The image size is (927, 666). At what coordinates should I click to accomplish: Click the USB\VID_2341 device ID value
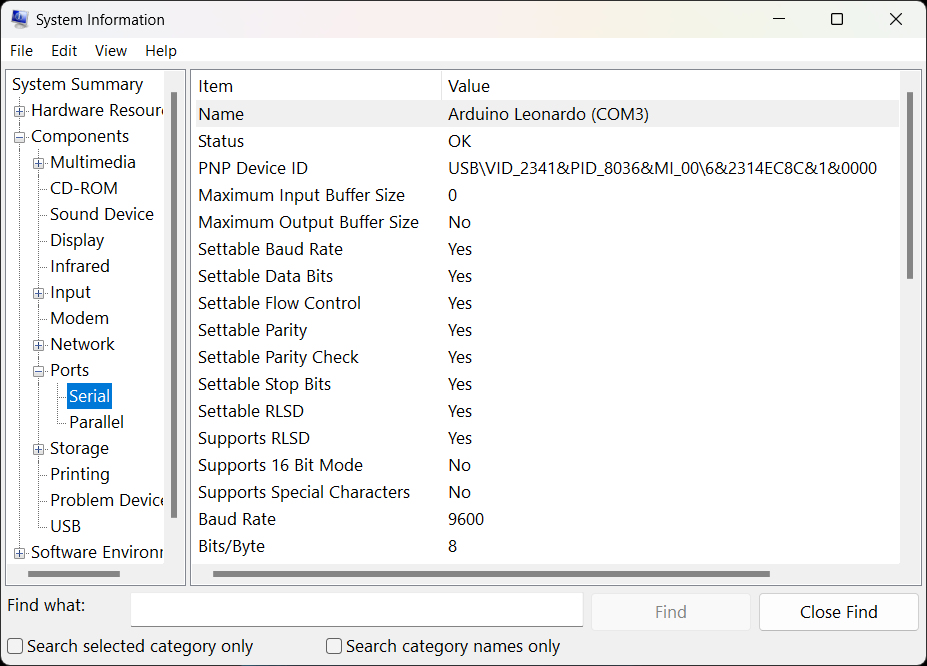pyautogui.click(x=662, y=168)
